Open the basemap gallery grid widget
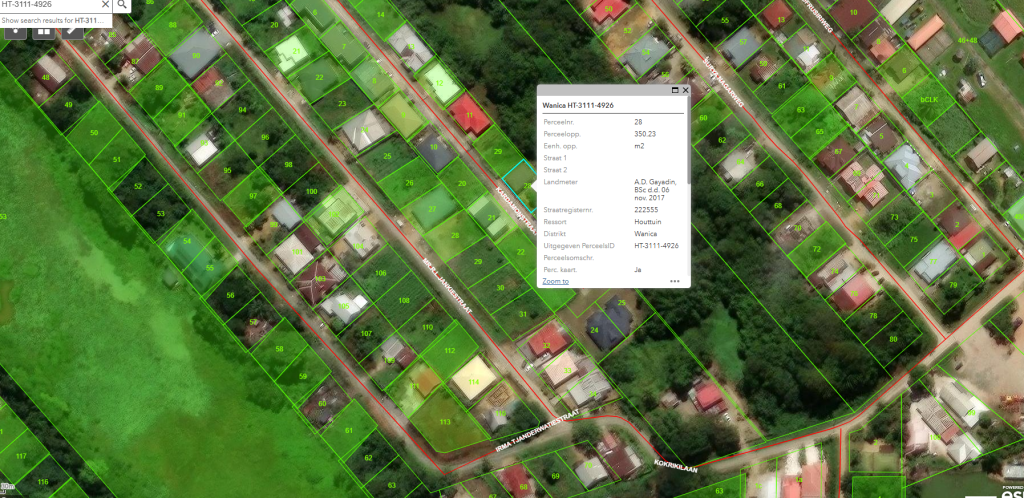 pyautogui.click(x=44, y=30)
